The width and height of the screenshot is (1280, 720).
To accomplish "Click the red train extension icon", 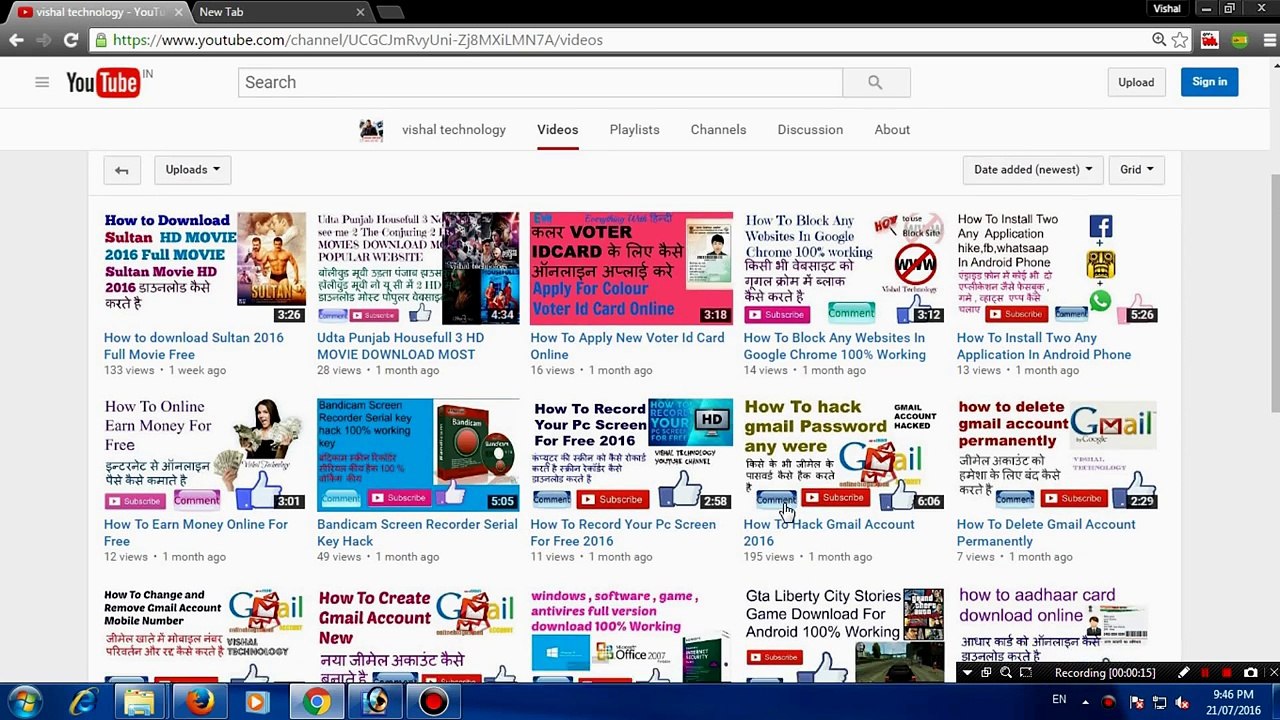I will 1210,40.
